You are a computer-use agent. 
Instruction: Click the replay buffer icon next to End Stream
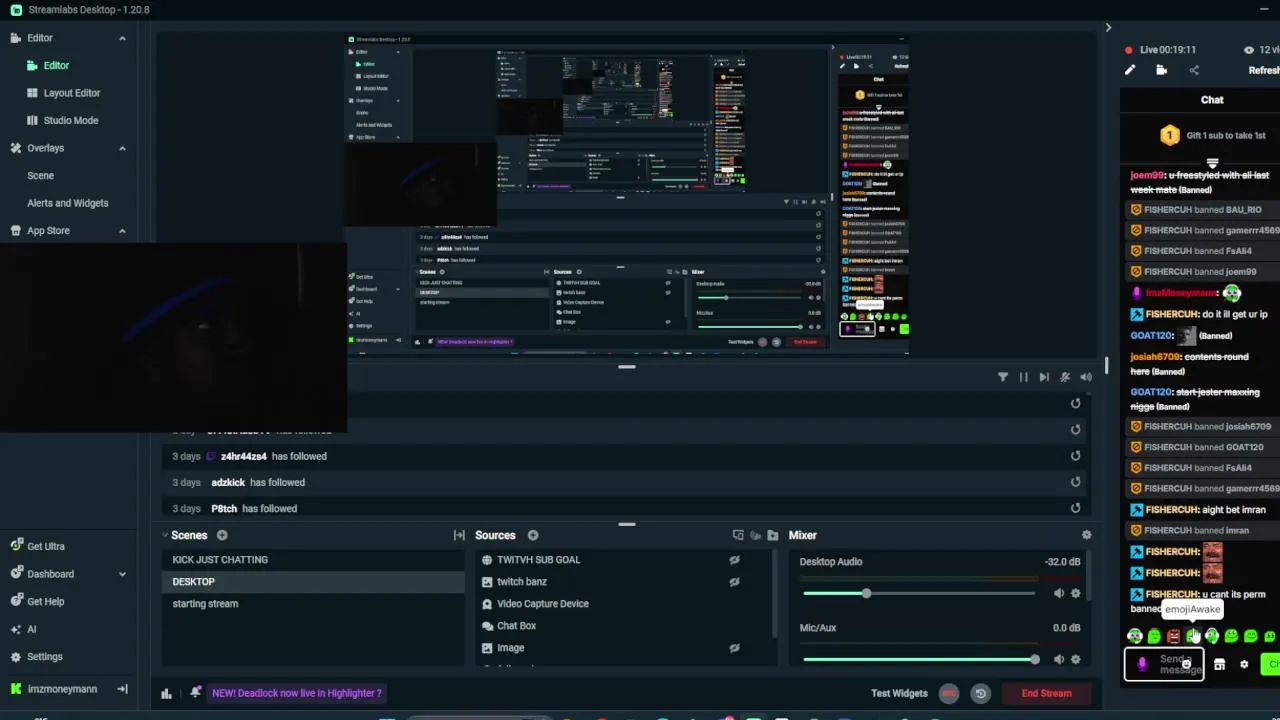tap(981, 693)
